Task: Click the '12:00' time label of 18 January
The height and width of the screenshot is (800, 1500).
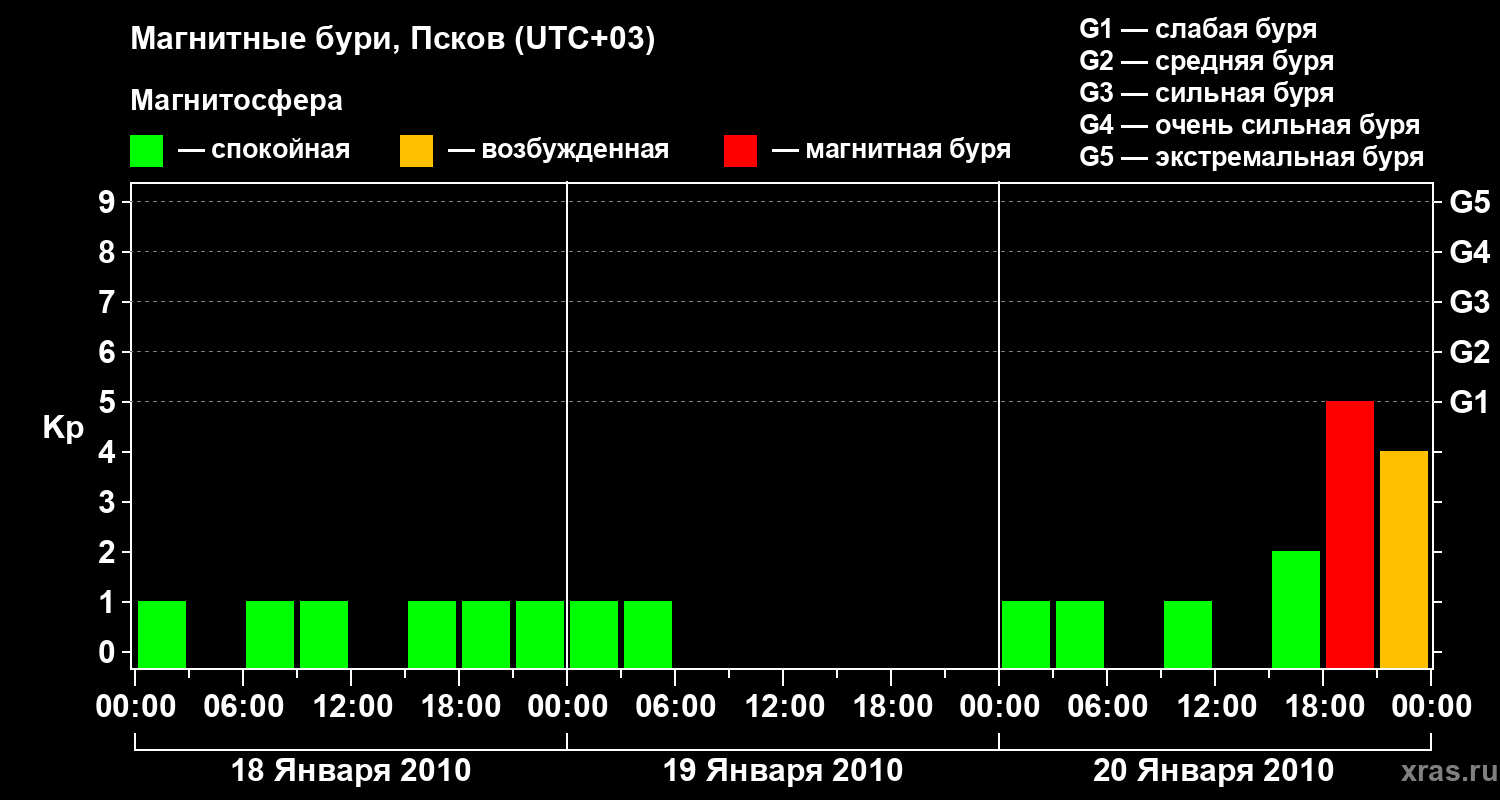Action: click(351, 707)
